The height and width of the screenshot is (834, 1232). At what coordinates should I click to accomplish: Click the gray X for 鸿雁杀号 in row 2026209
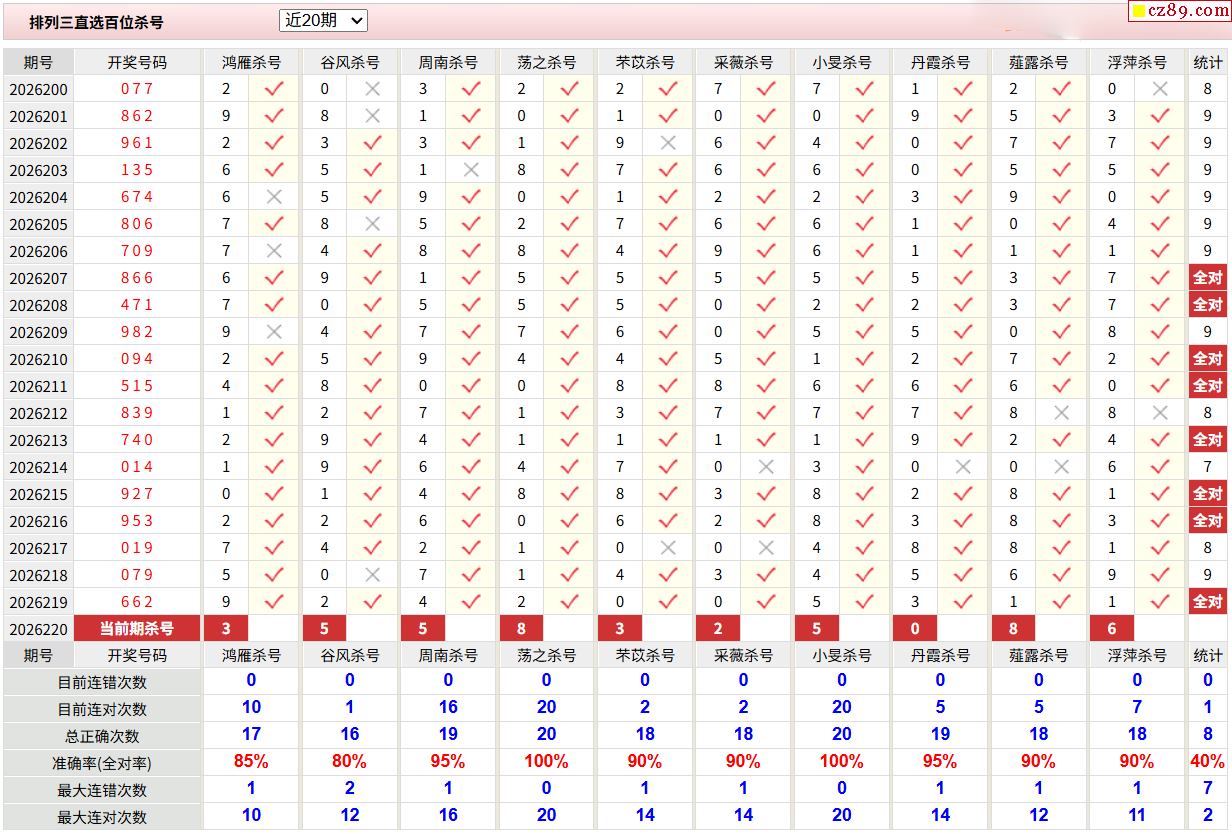tap(274, 332)
